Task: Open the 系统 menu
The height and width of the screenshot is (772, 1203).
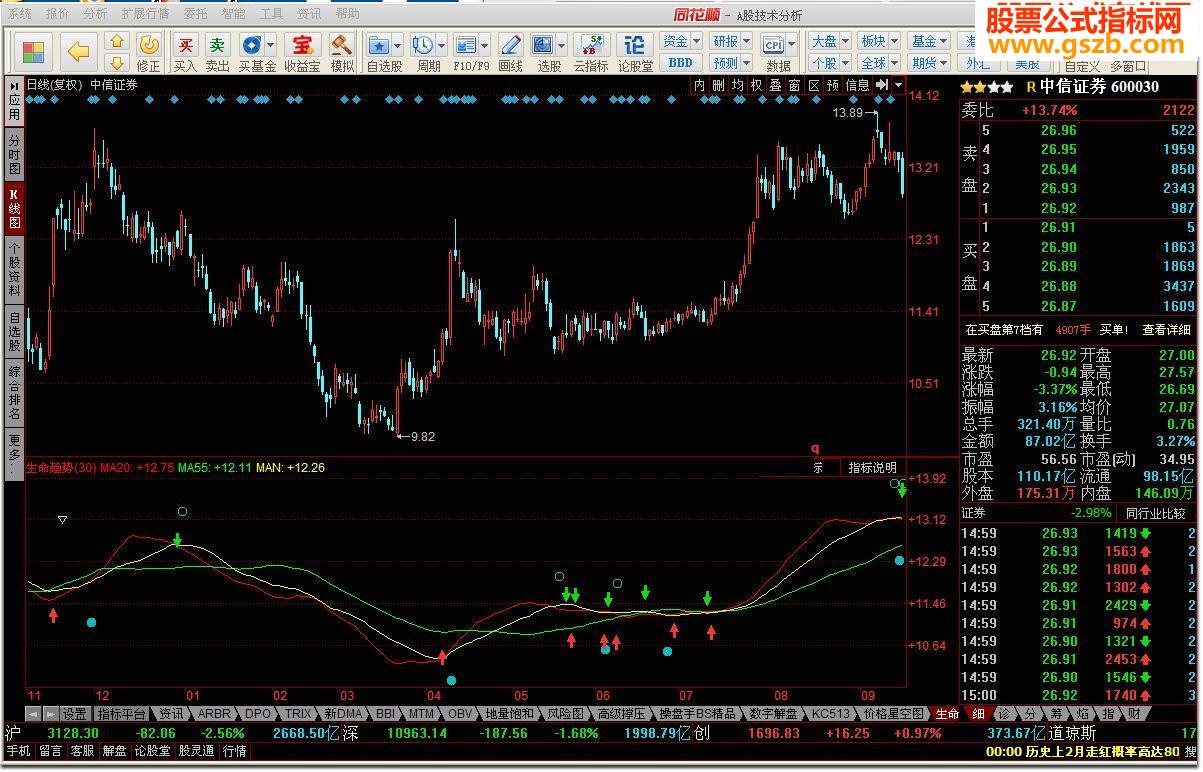Action: pos(19,14)
